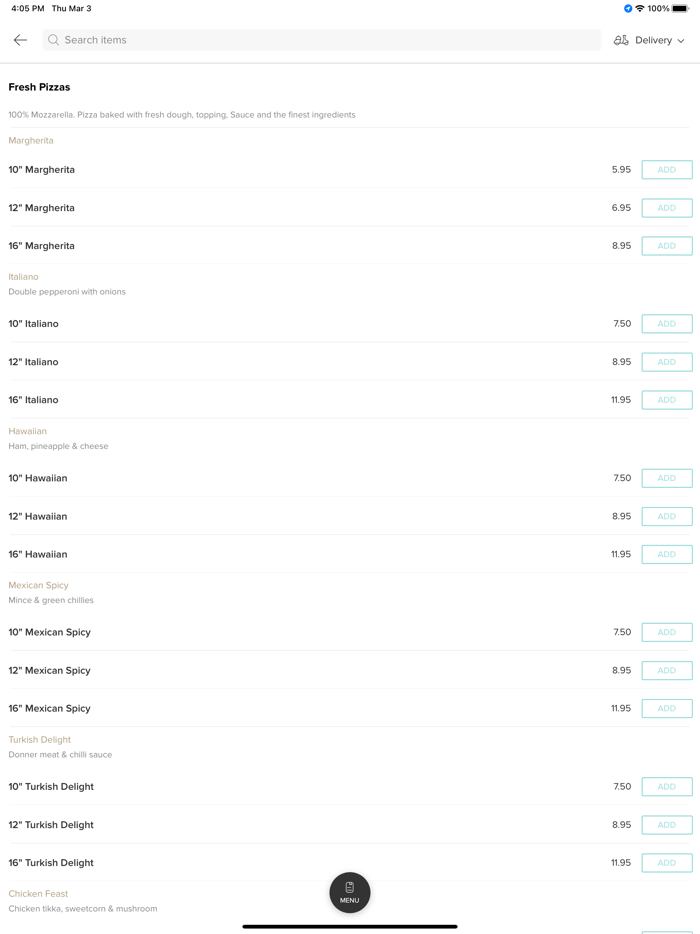Expand the Delivery dropdown chevron
This screenshot has height=934, width=700.
click(x=681, y=41)
